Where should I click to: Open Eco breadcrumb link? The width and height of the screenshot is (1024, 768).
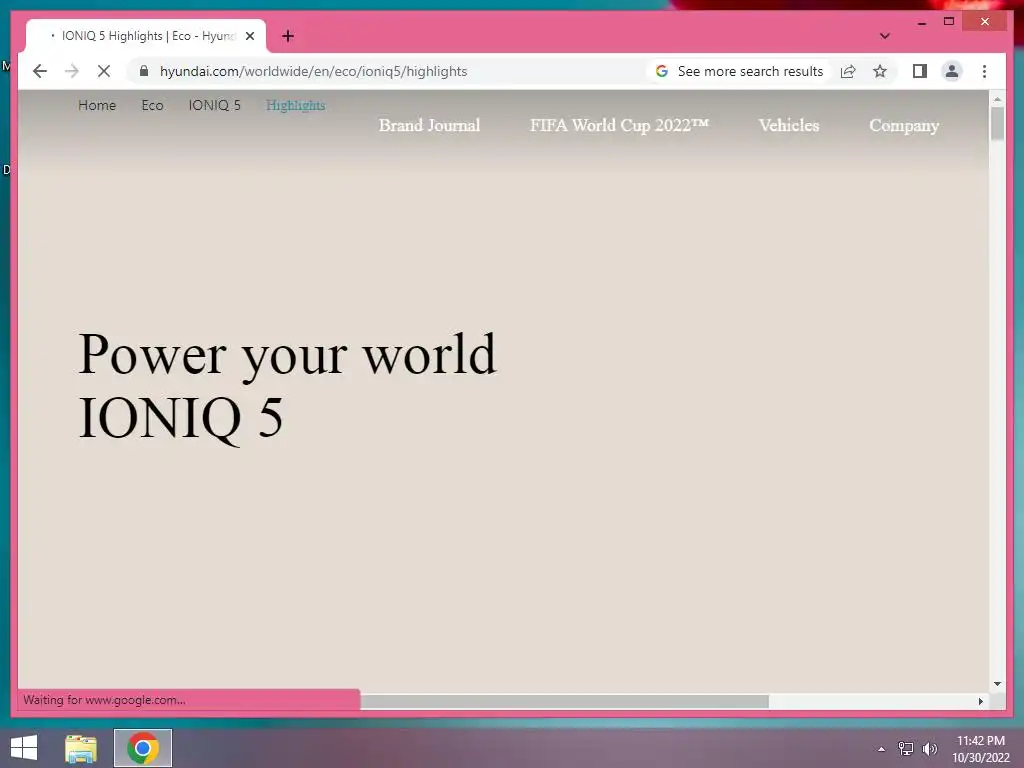pos(152,105)
